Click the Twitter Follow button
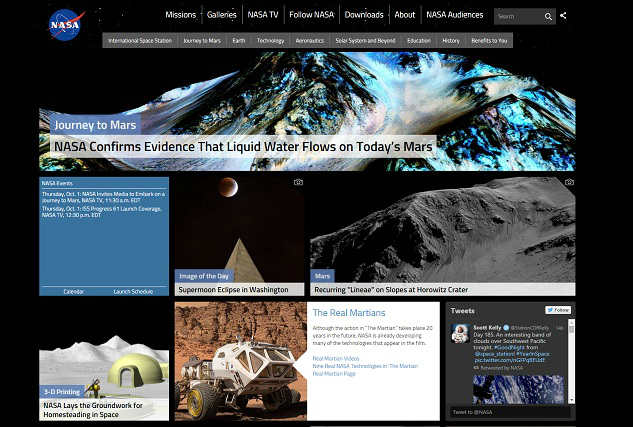Viewport: 633px width, 427px height. (558, 310)
